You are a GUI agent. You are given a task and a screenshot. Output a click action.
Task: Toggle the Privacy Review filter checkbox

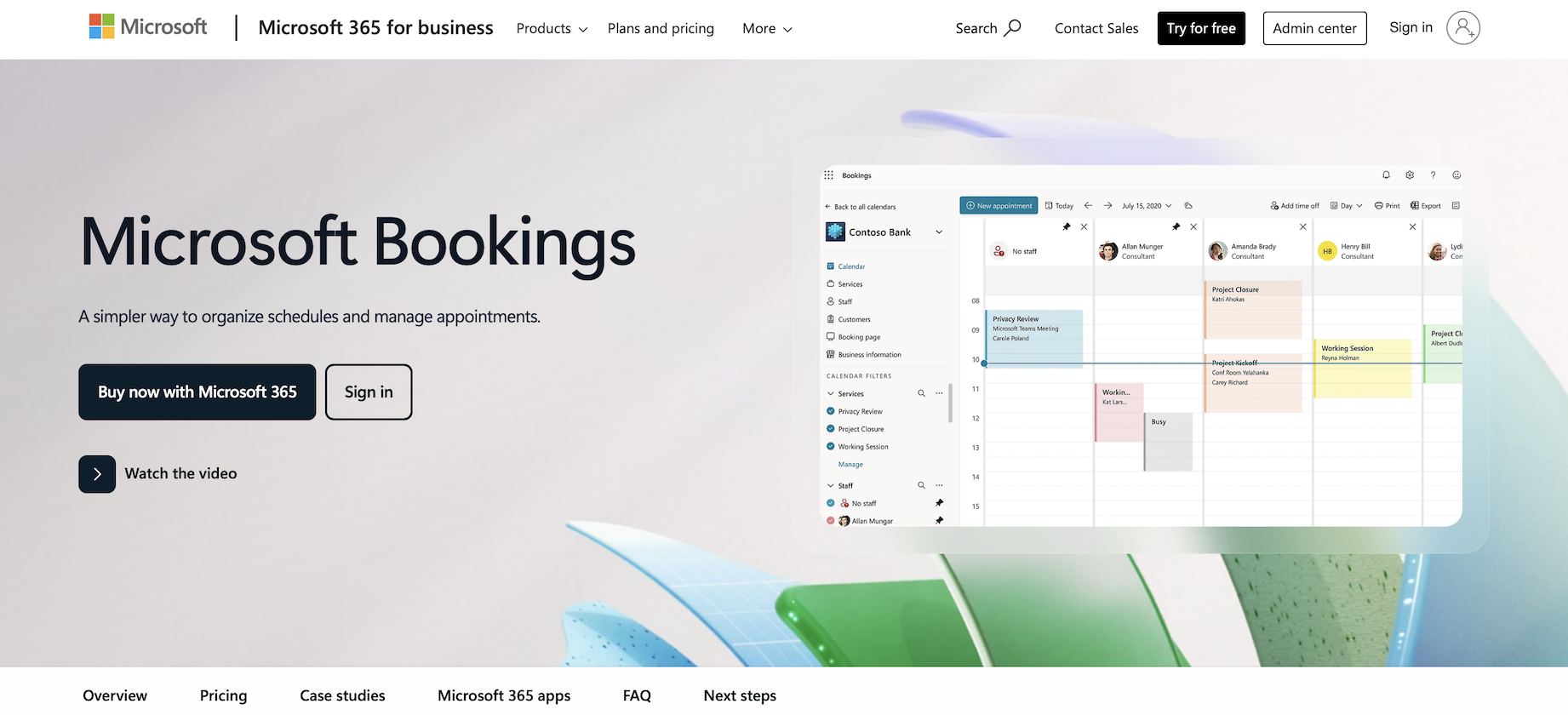pyautogui.click(x=831, y=411)
